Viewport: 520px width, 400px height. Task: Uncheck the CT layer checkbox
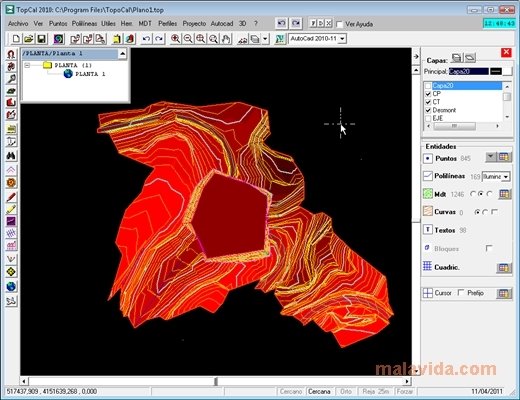pos(428,102)
